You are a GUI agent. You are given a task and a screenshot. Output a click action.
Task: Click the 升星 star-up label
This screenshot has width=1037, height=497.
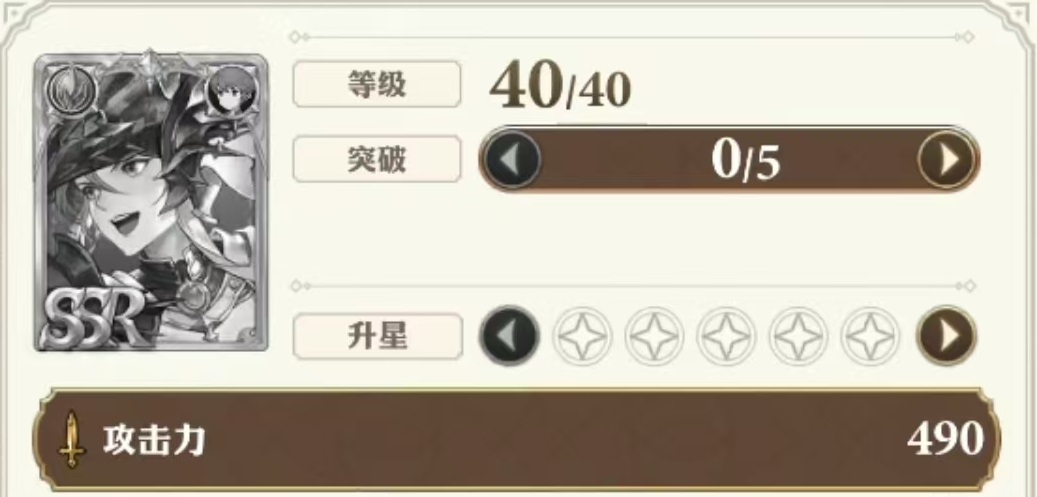click(377, 336)
